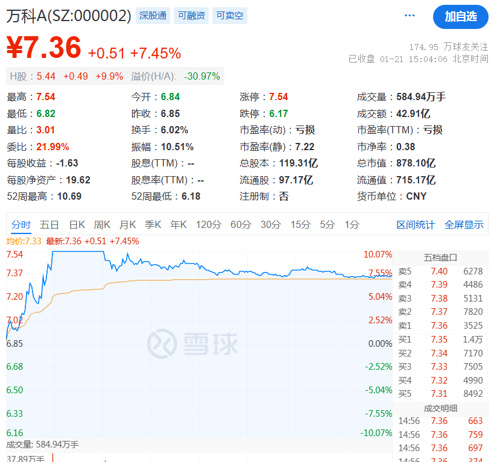Open the three-dot more options menu
Screen dimensions: 500x462
[409, 15]
